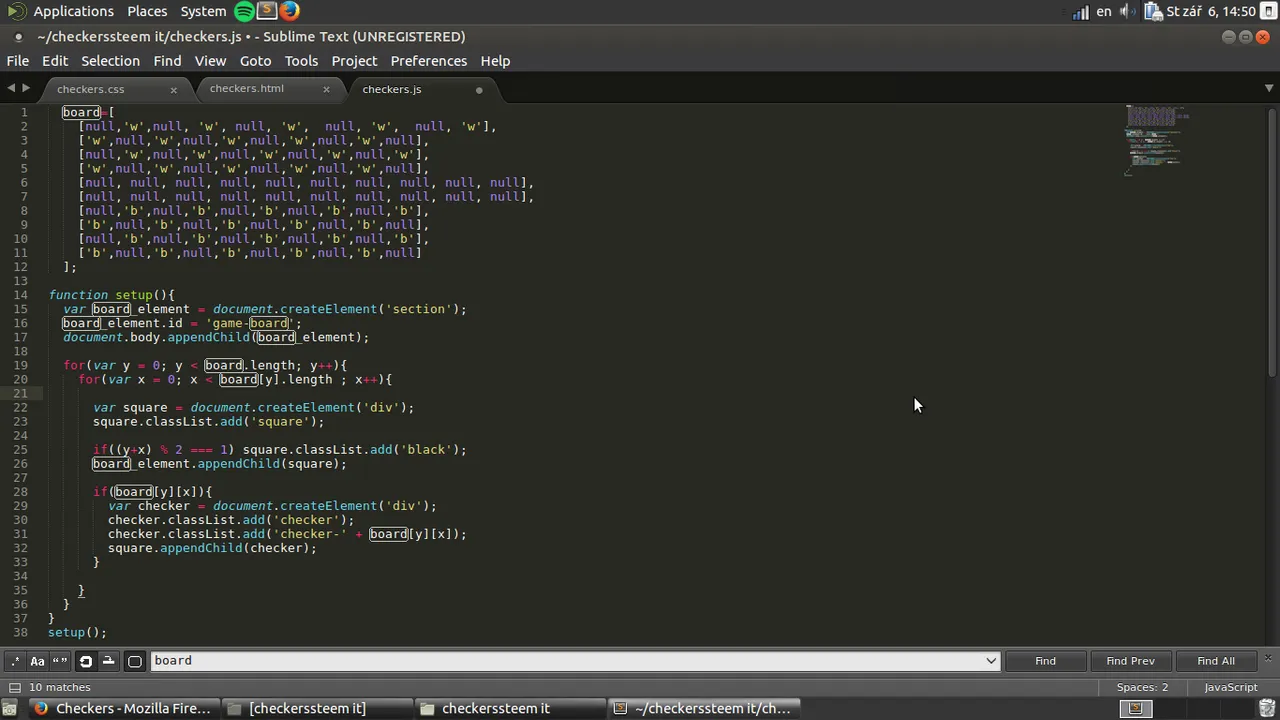Click the volume speaker icon
This screenshot has height=720, width=1280.
(1127, 12)
